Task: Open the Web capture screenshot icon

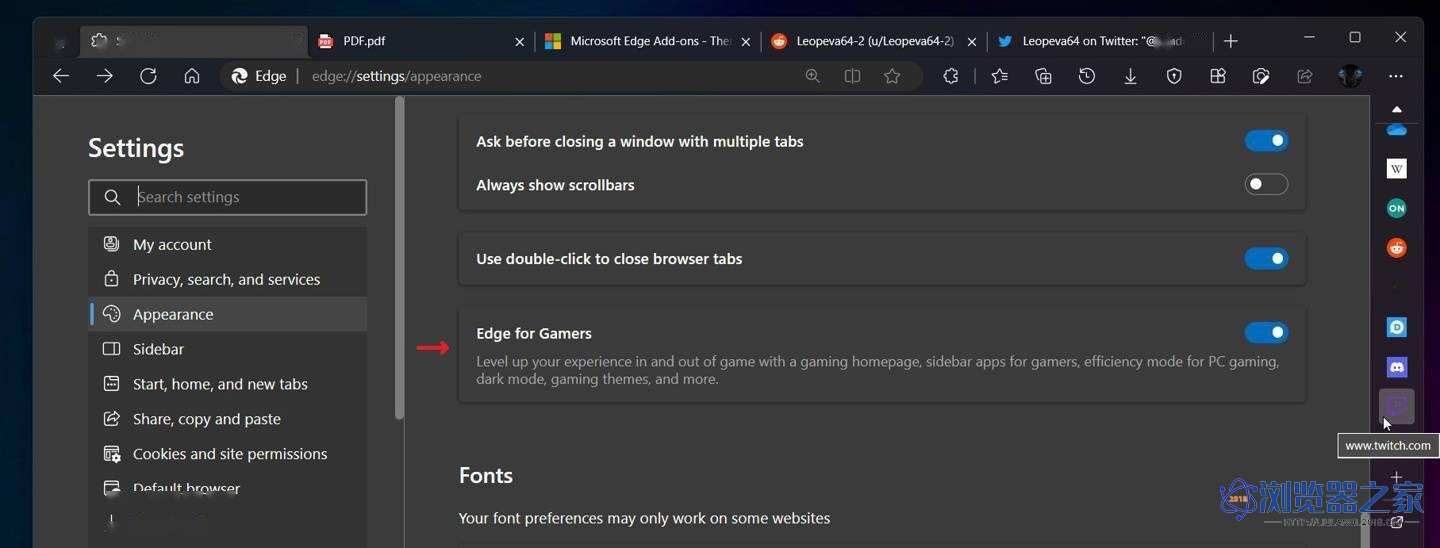Action: tap(1261, 76)
